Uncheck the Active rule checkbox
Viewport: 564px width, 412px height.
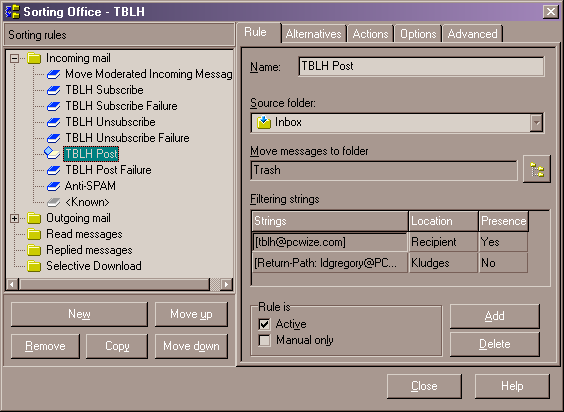(264, 324)
